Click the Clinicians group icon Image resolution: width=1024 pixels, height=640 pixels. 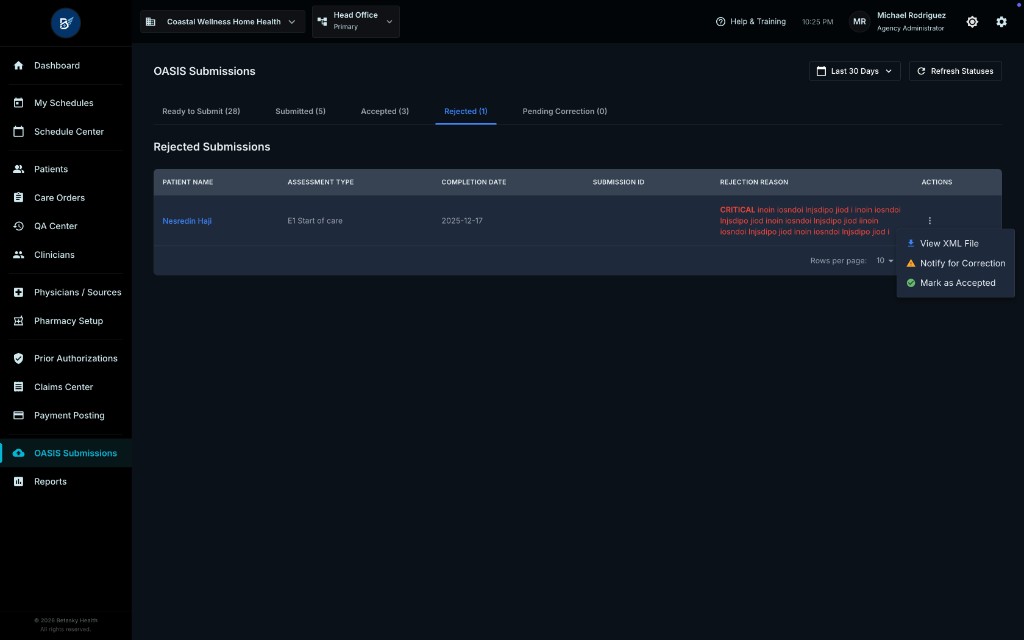click(18, 255)
